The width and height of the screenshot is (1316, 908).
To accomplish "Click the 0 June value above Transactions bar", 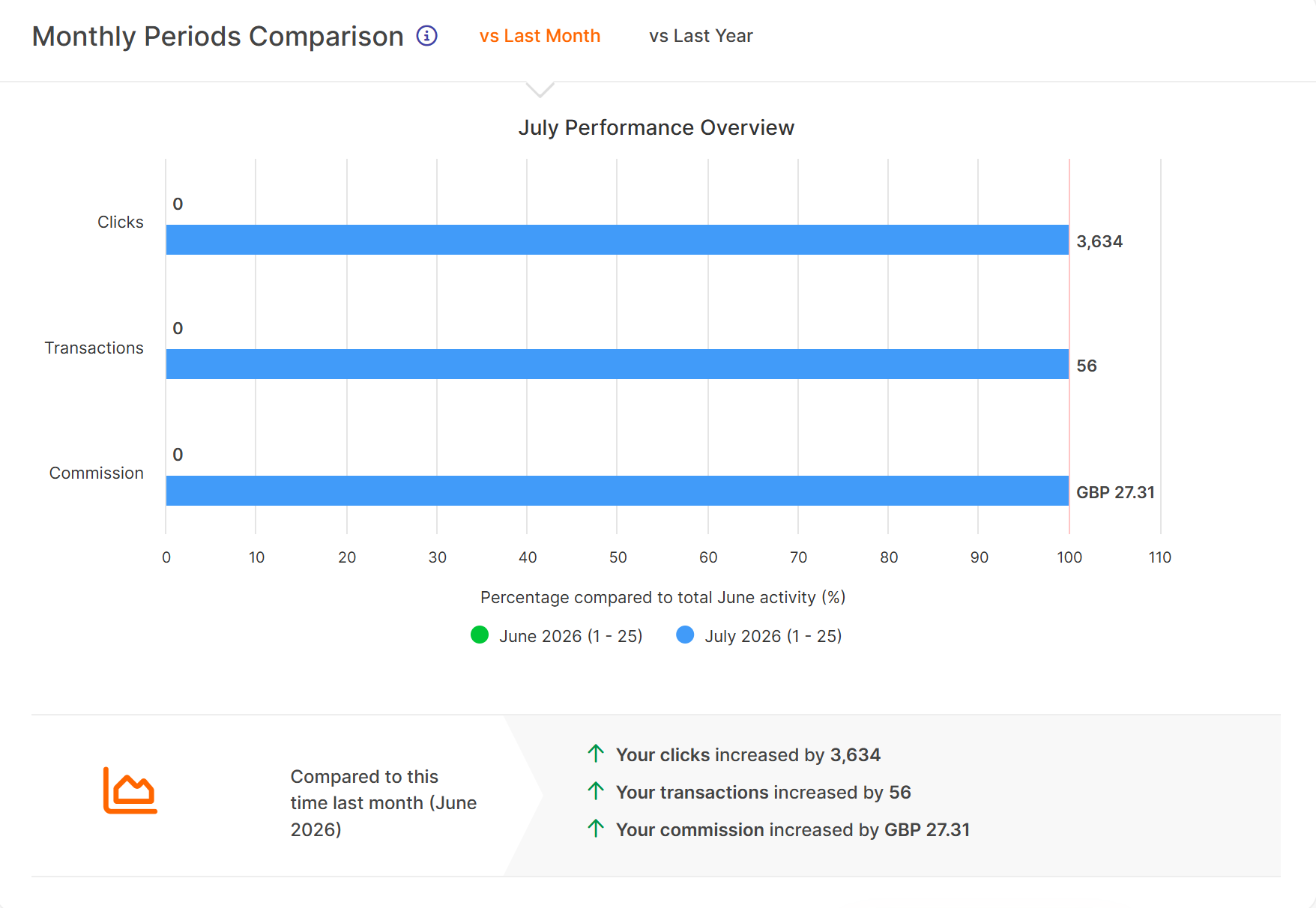I will [178, 328].
